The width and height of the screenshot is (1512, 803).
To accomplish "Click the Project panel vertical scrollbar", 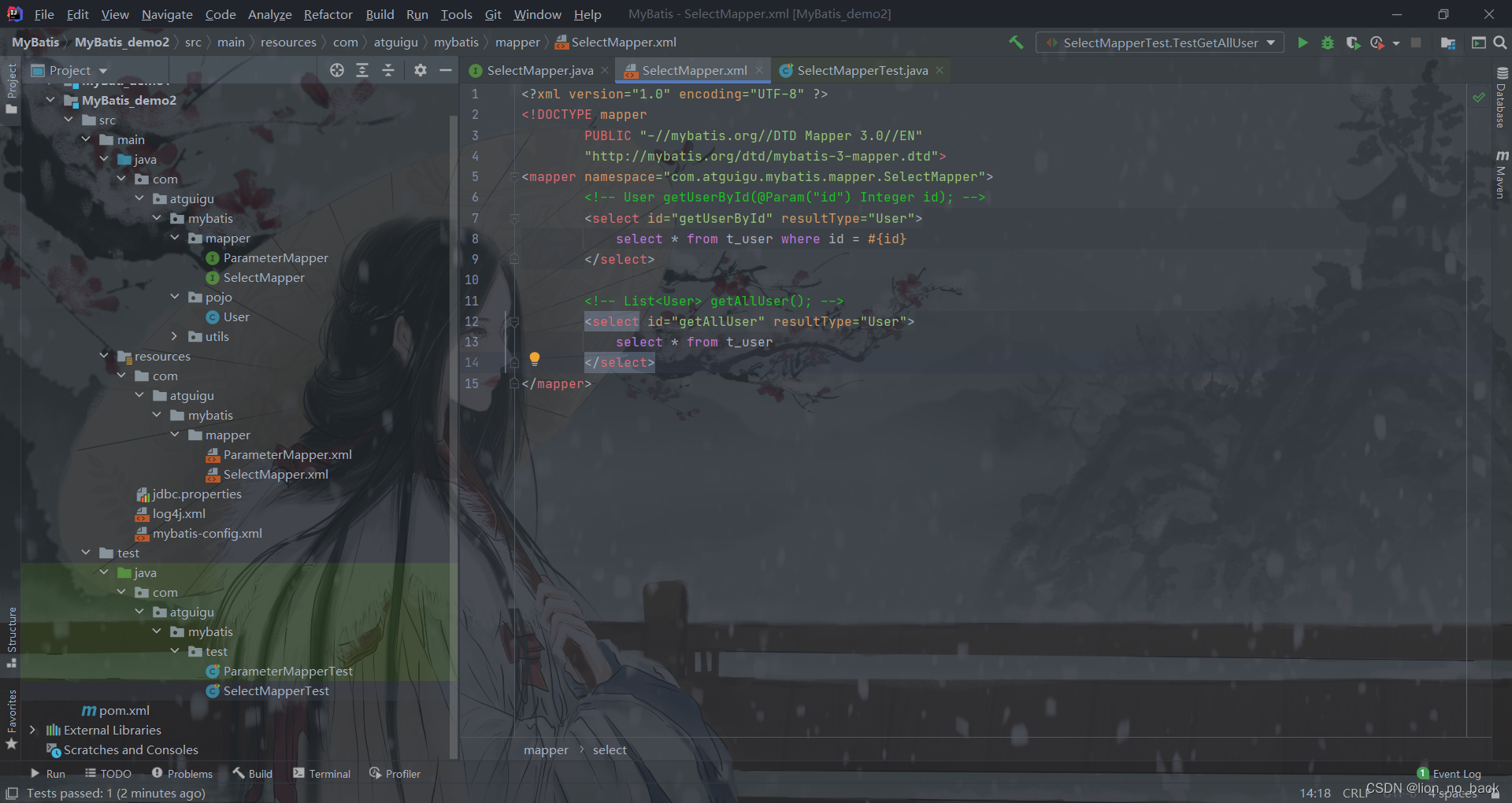I will pos(453,437).
